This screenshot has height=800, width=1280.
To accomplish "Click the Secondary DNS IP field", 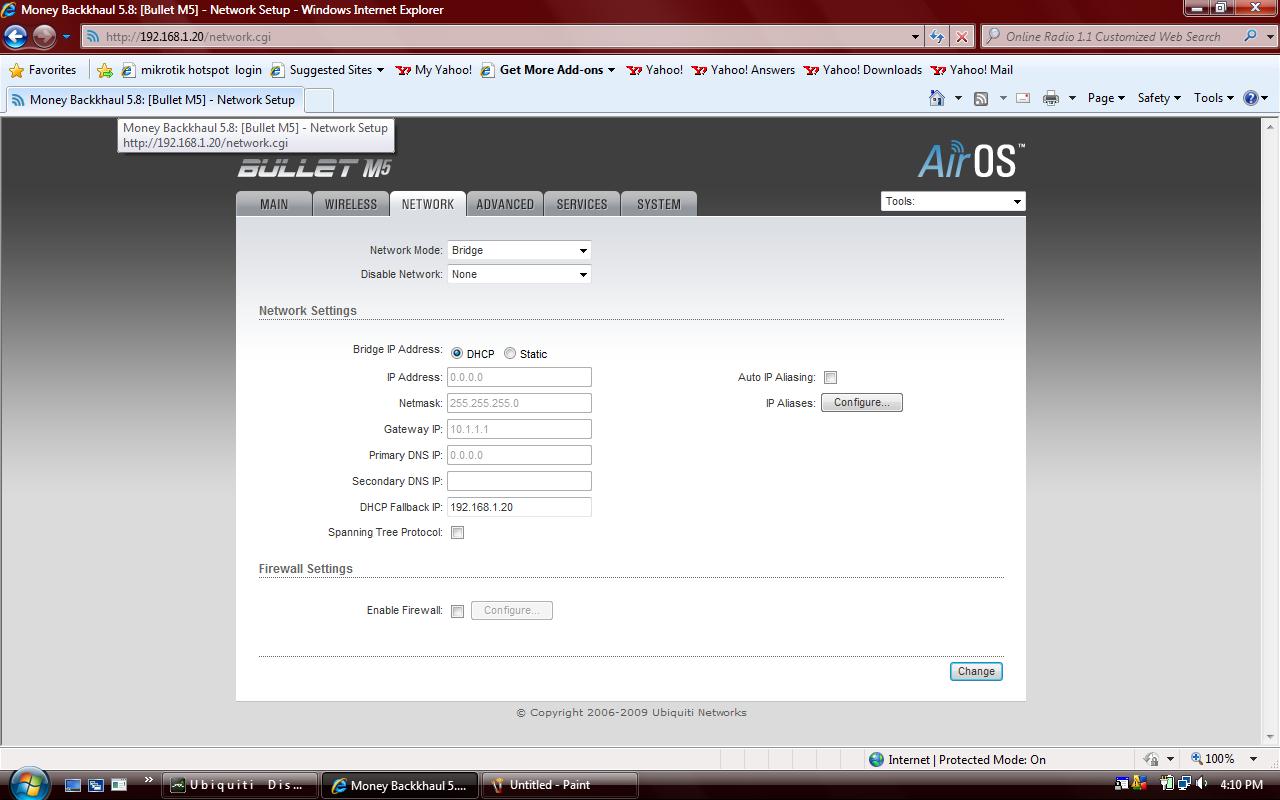I will pyautogui.click(x=519, y=481).
